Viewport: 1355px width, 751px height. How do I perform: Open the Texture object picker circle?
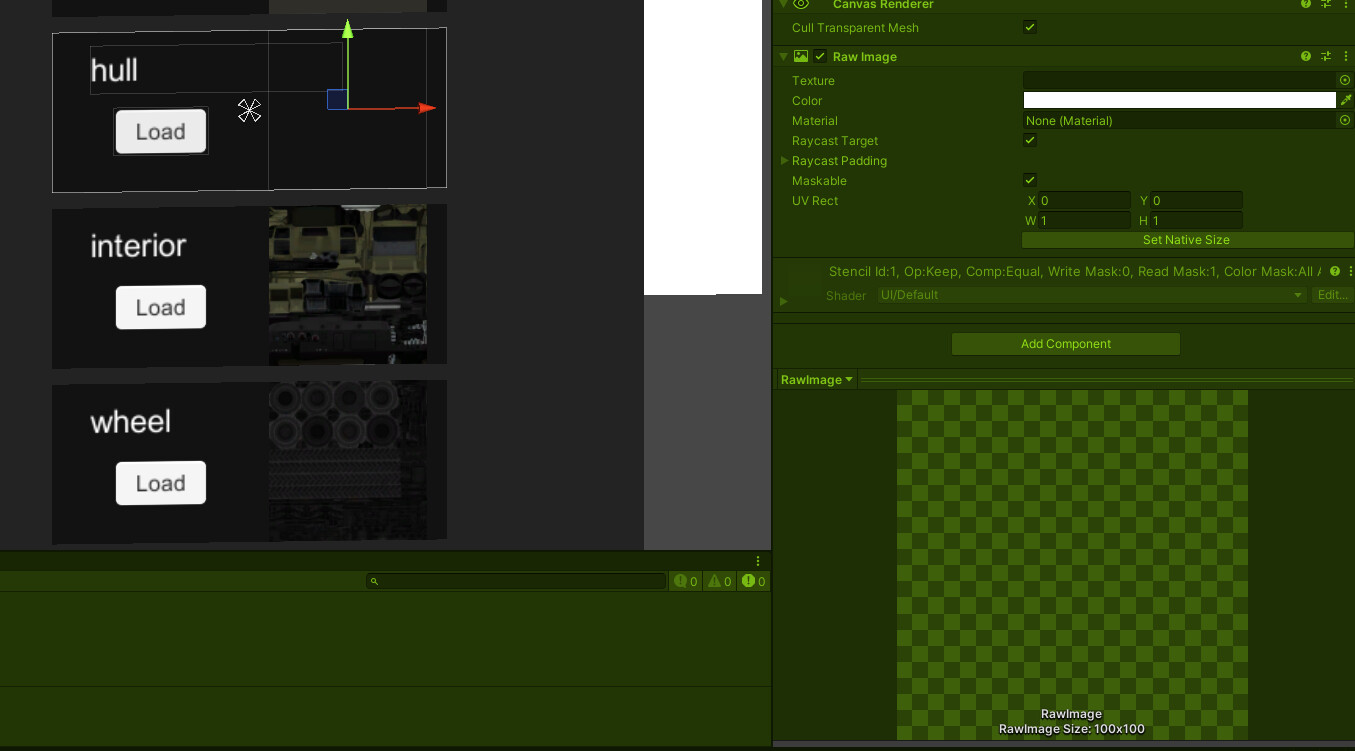(1344, 80)
